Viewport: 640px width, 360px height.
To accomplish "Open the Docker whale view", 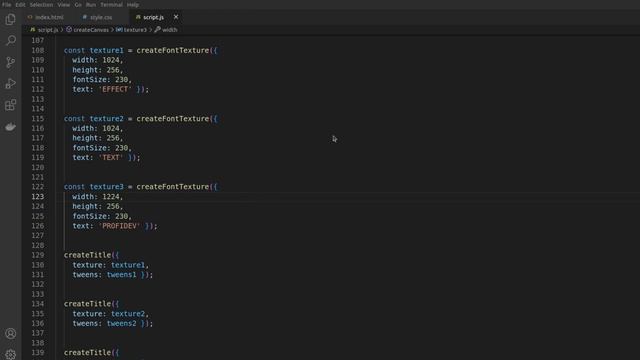I will click(11, 127).
